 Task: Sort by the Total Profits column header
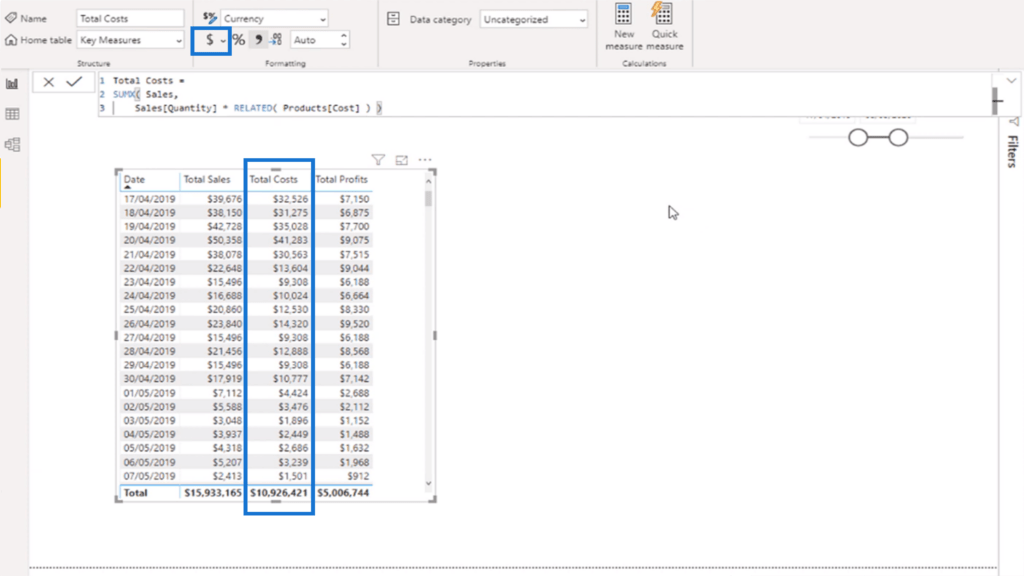coord(342,179)
